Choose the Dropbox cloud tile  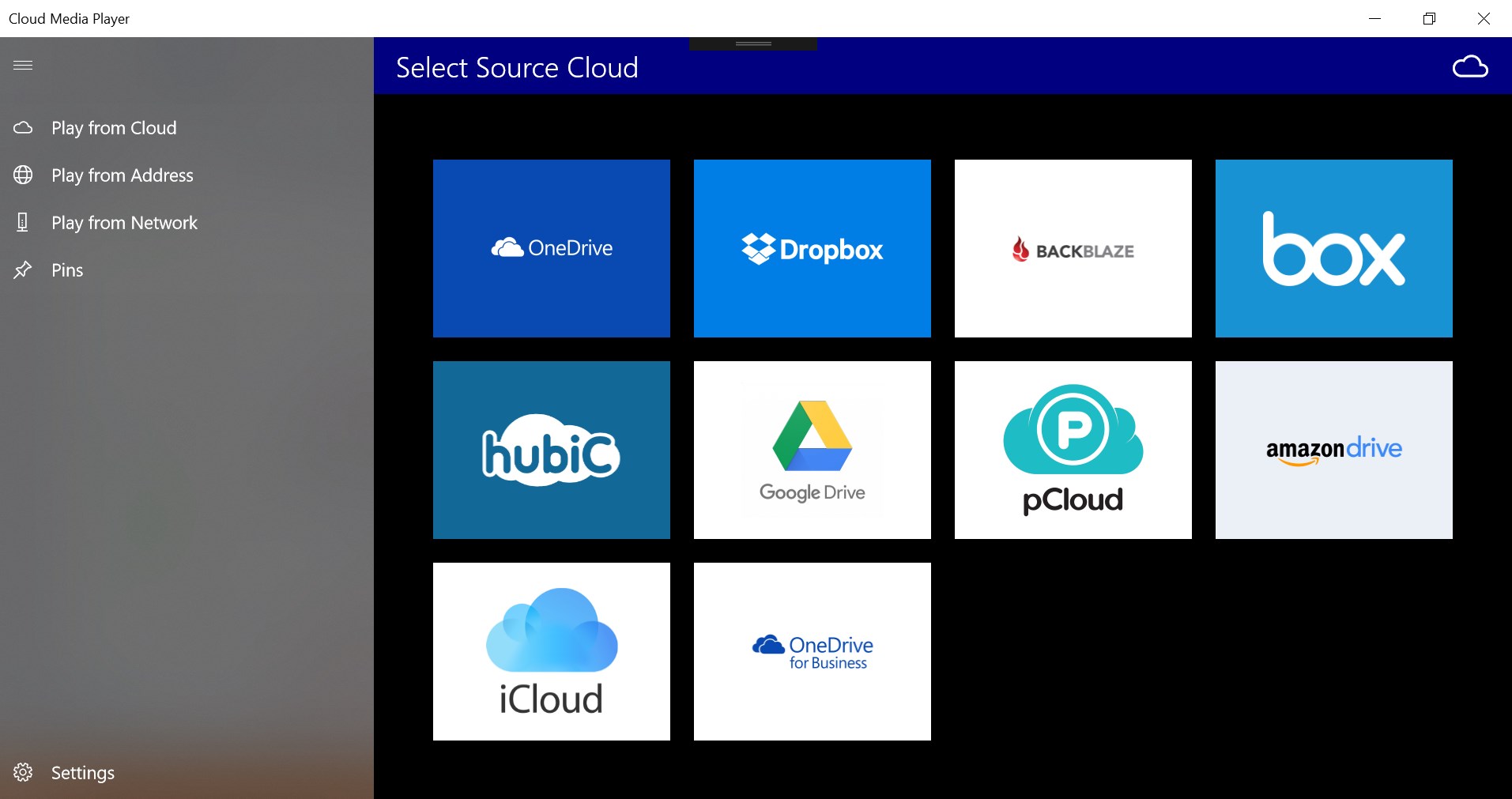click(x=813, y=249)
